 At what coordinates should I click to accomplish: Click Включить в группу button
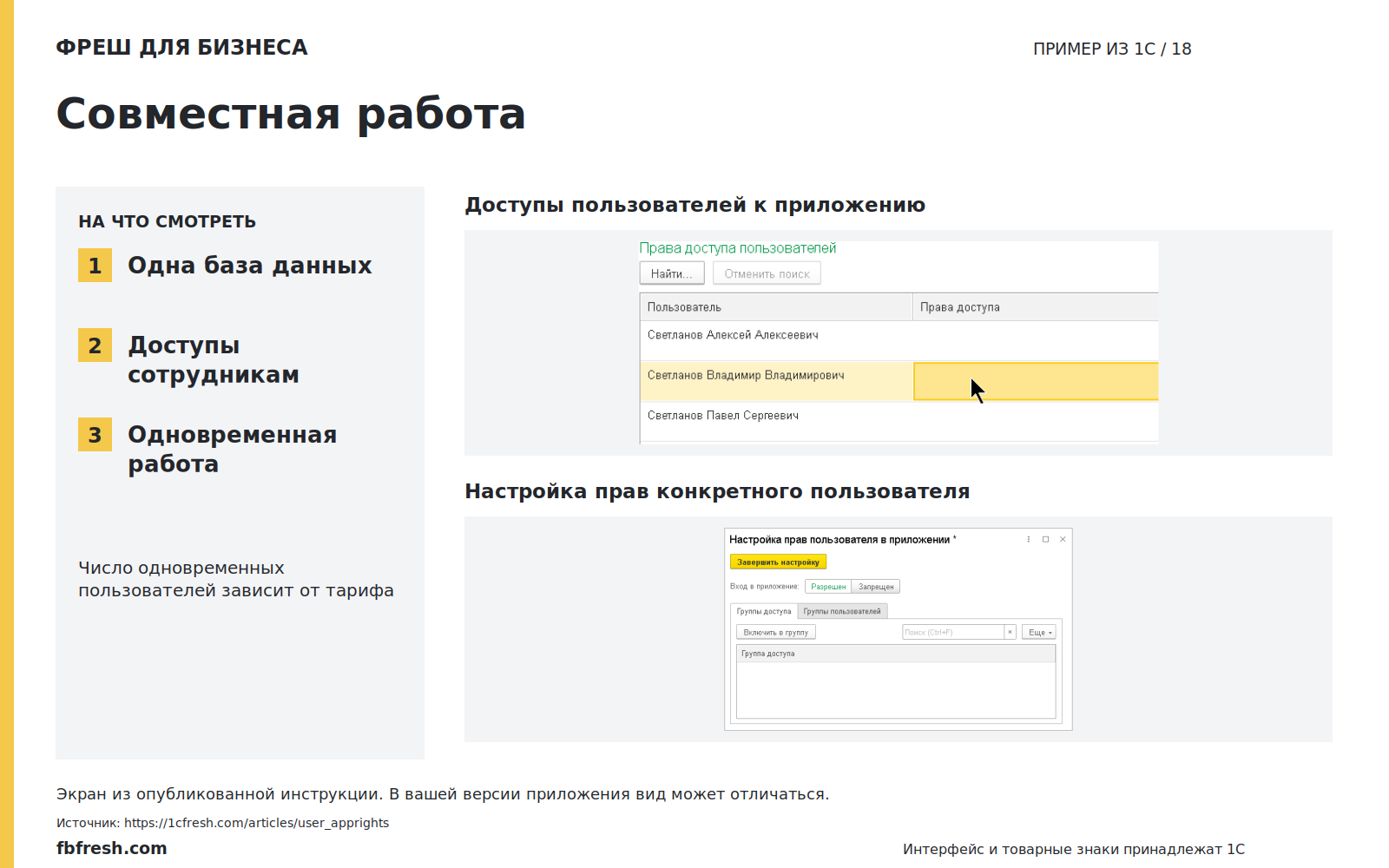(775, 632)
